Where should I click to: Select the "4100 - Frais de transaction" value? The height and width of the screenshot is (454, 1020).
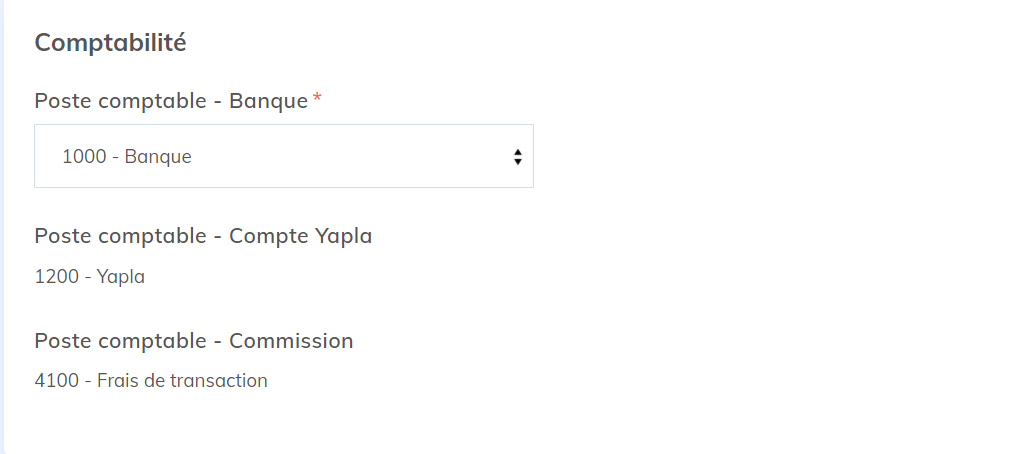(x=150, y=381)
